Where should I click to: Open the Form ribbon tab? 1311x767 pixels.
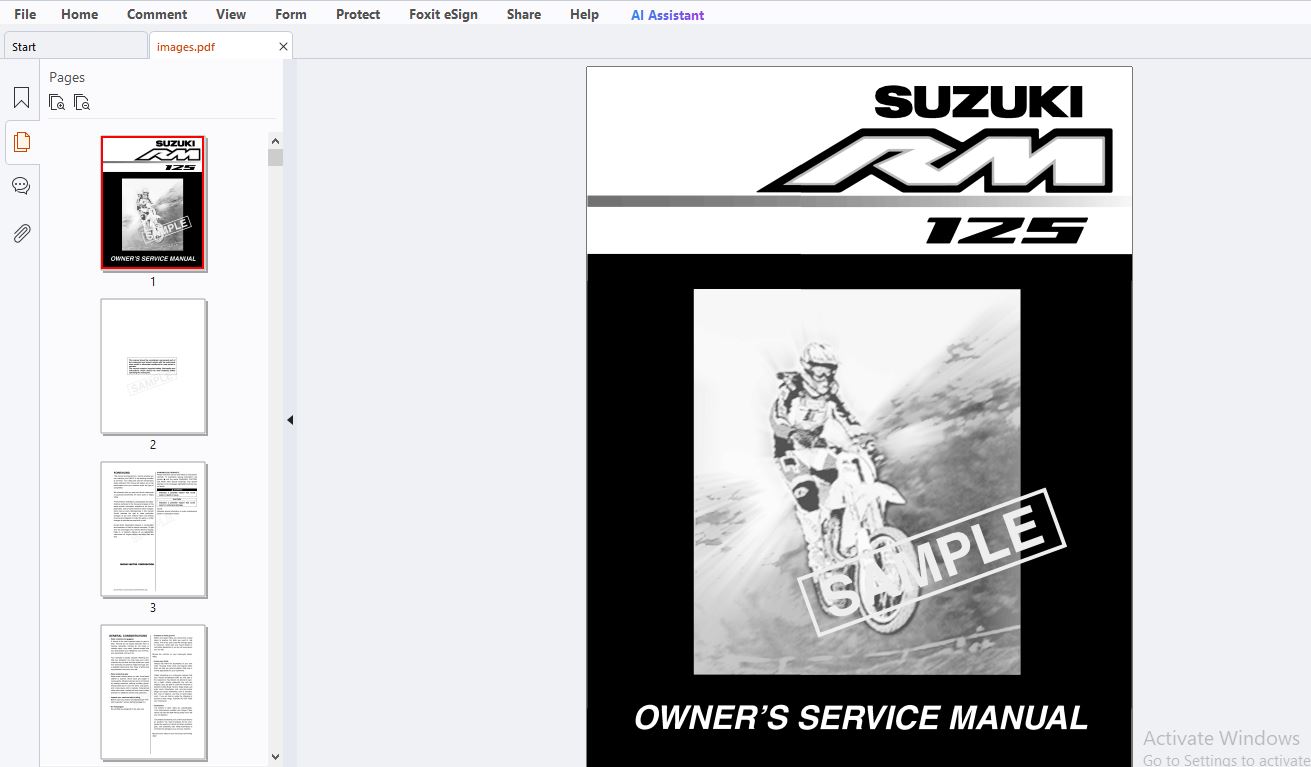click(291, 14)
